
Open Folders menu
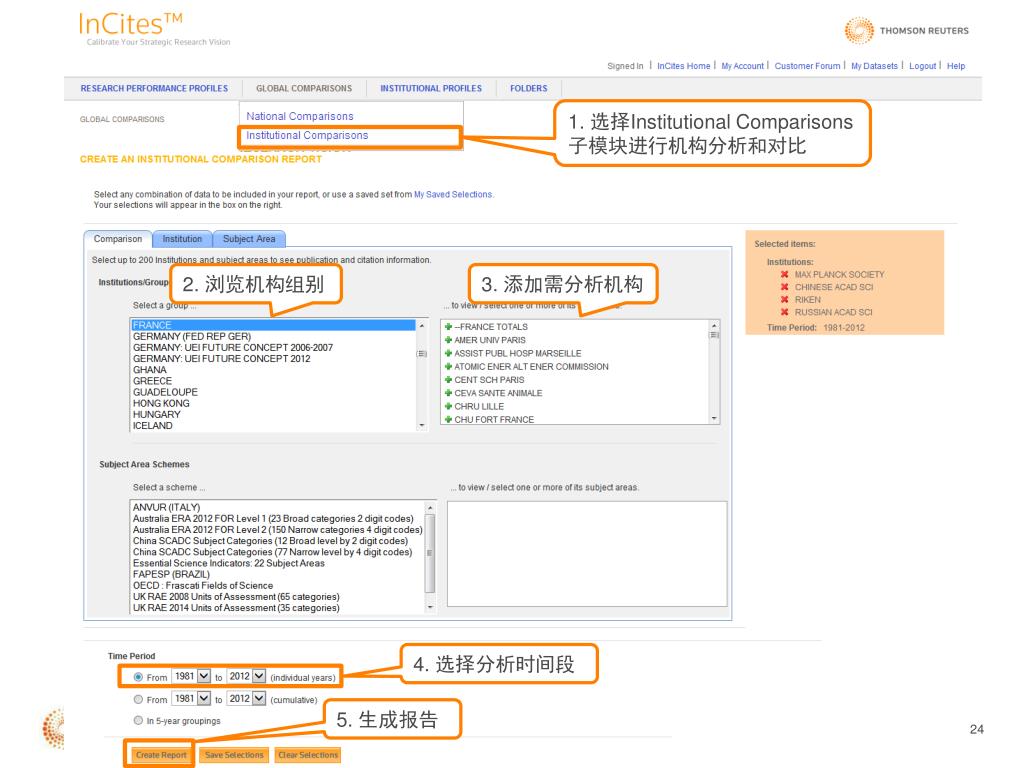coord(528,88)
